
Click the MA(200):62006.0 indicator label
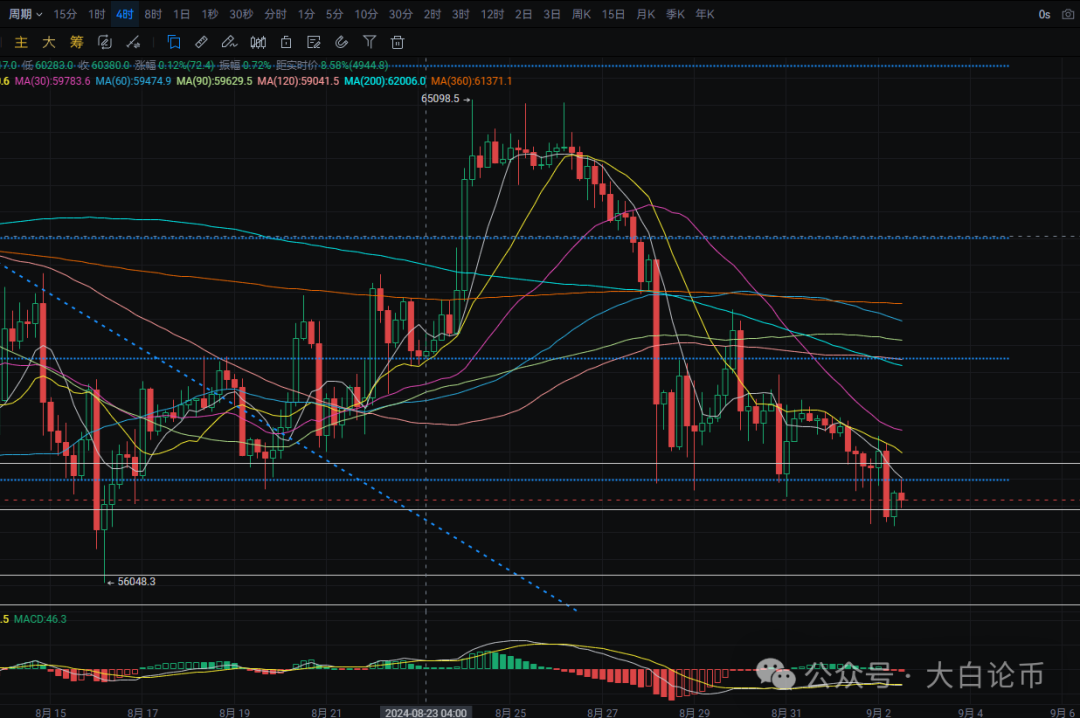(x=385, y=81)
